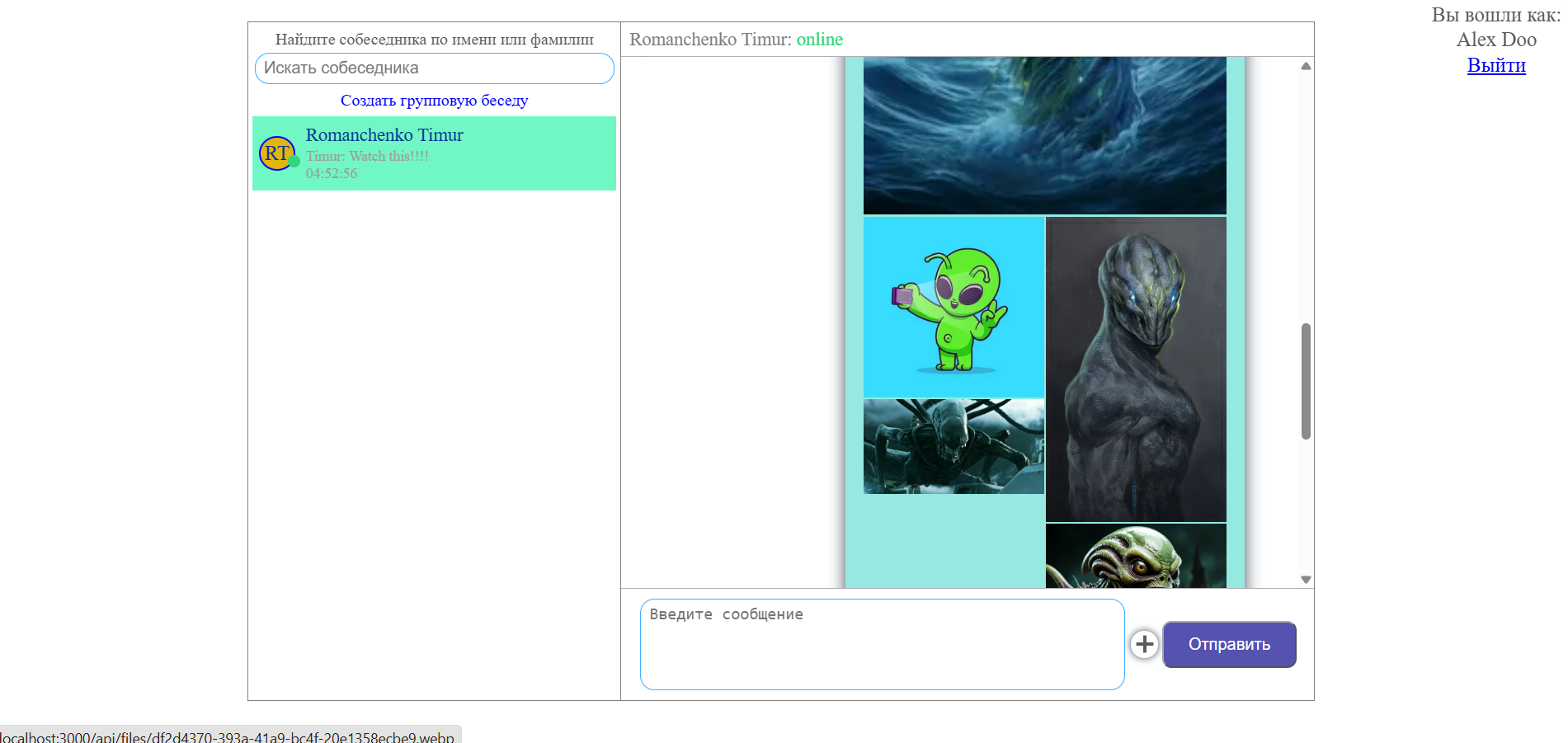Screen dimensions: 1568x743
Task: Click the RT avatar of Romanchenko Timur
Action: click(x=277, y=153)
